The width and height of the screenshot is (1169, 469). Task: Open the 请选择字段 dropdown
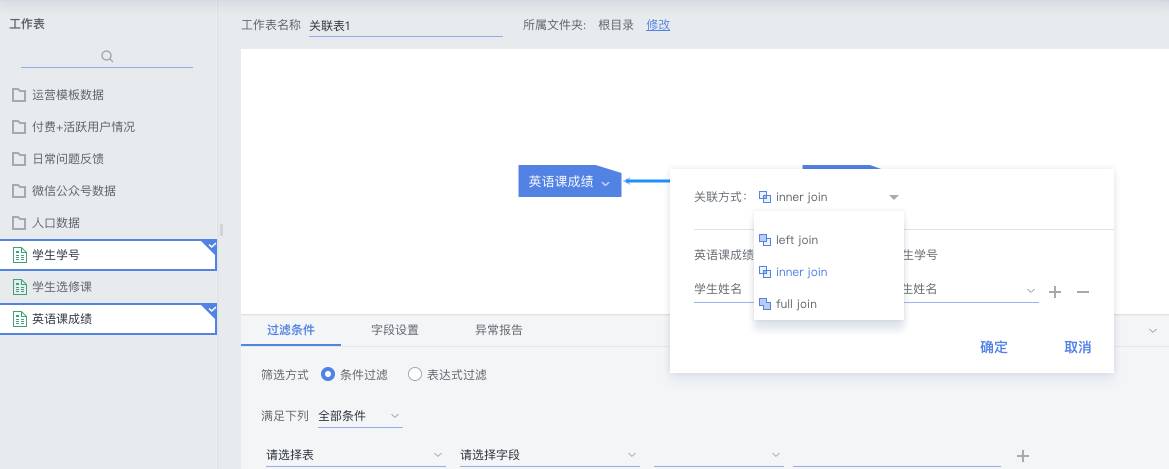(549, 455)
